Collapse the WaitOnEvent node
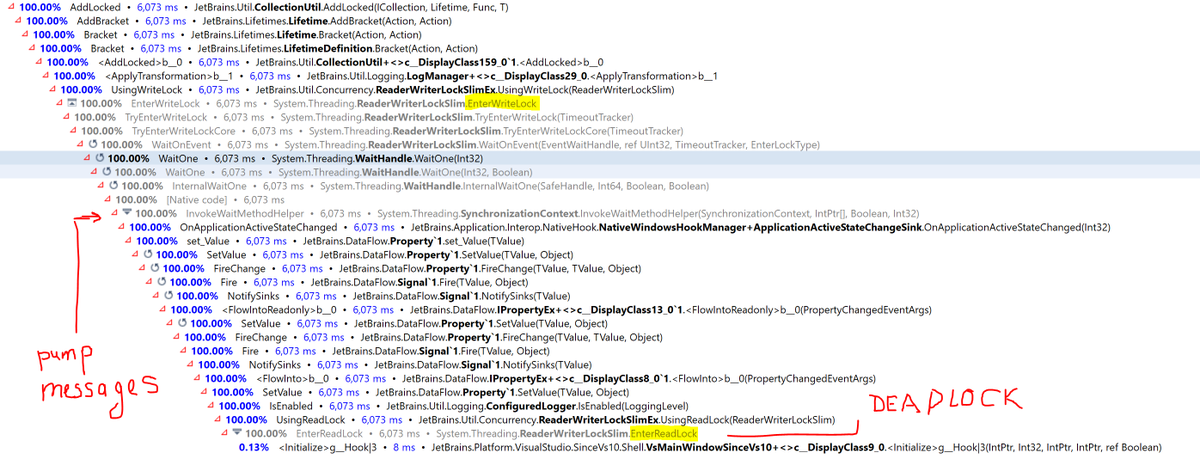The height and width of the screenshot is (465, 1200). click(x=79, y=144)
